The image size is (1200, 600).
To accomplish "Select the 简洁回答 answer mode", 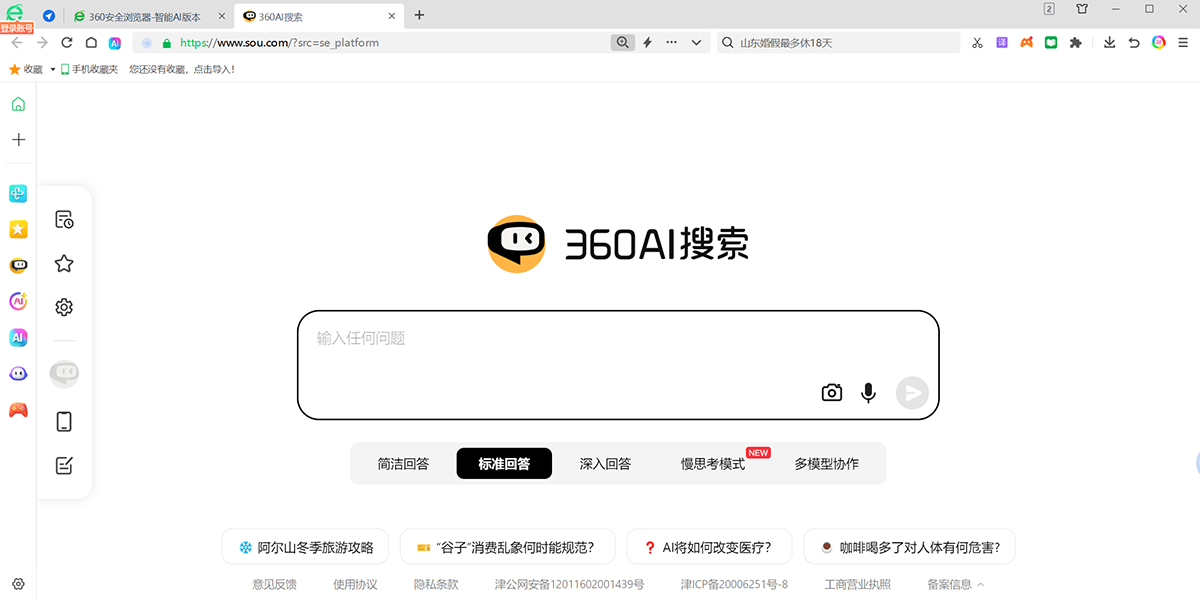I will [x=404, y=463].
